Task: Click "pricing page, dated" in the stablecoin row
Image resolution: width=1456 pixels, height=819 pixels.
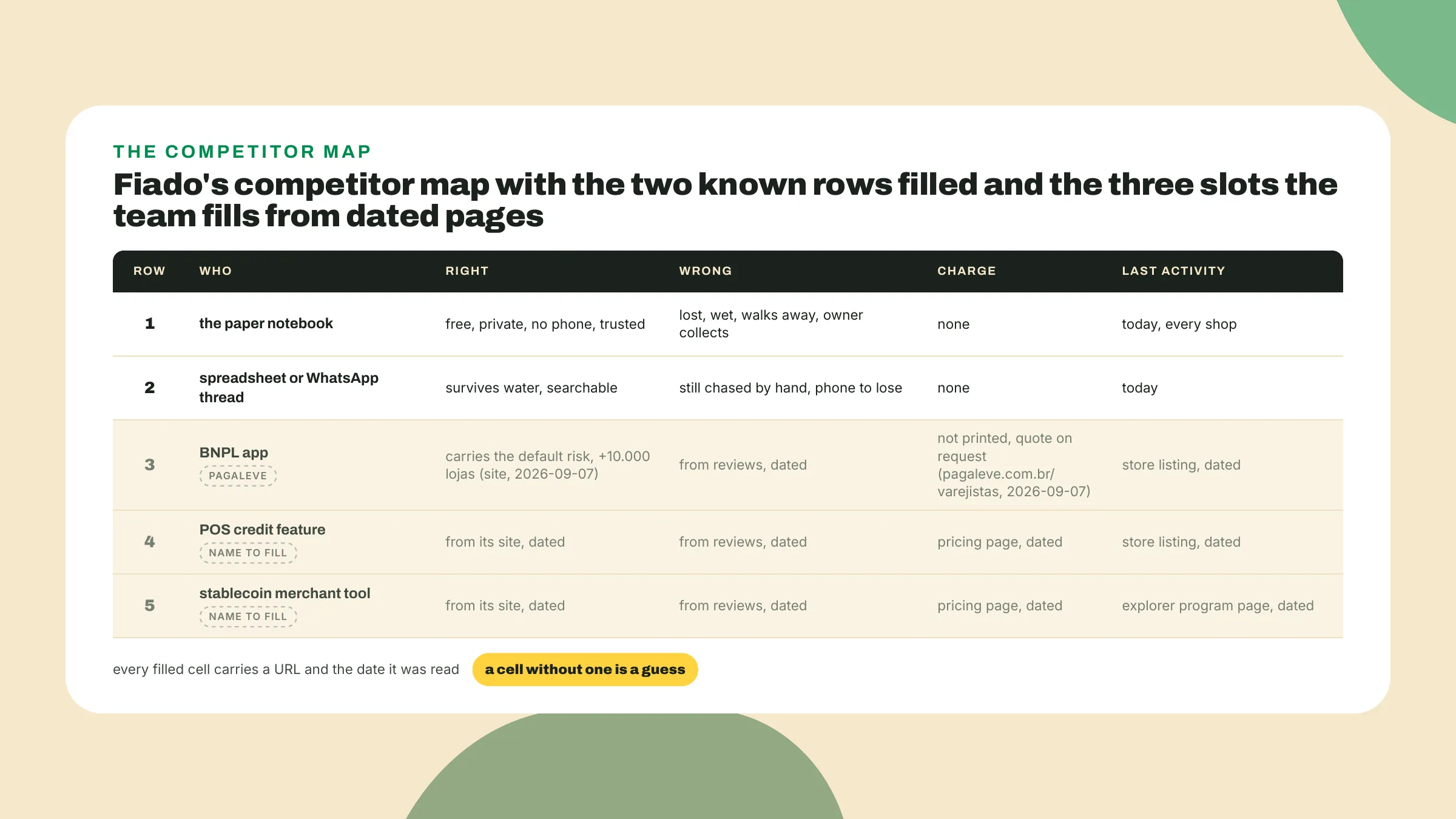Action: coord(1000,605)
